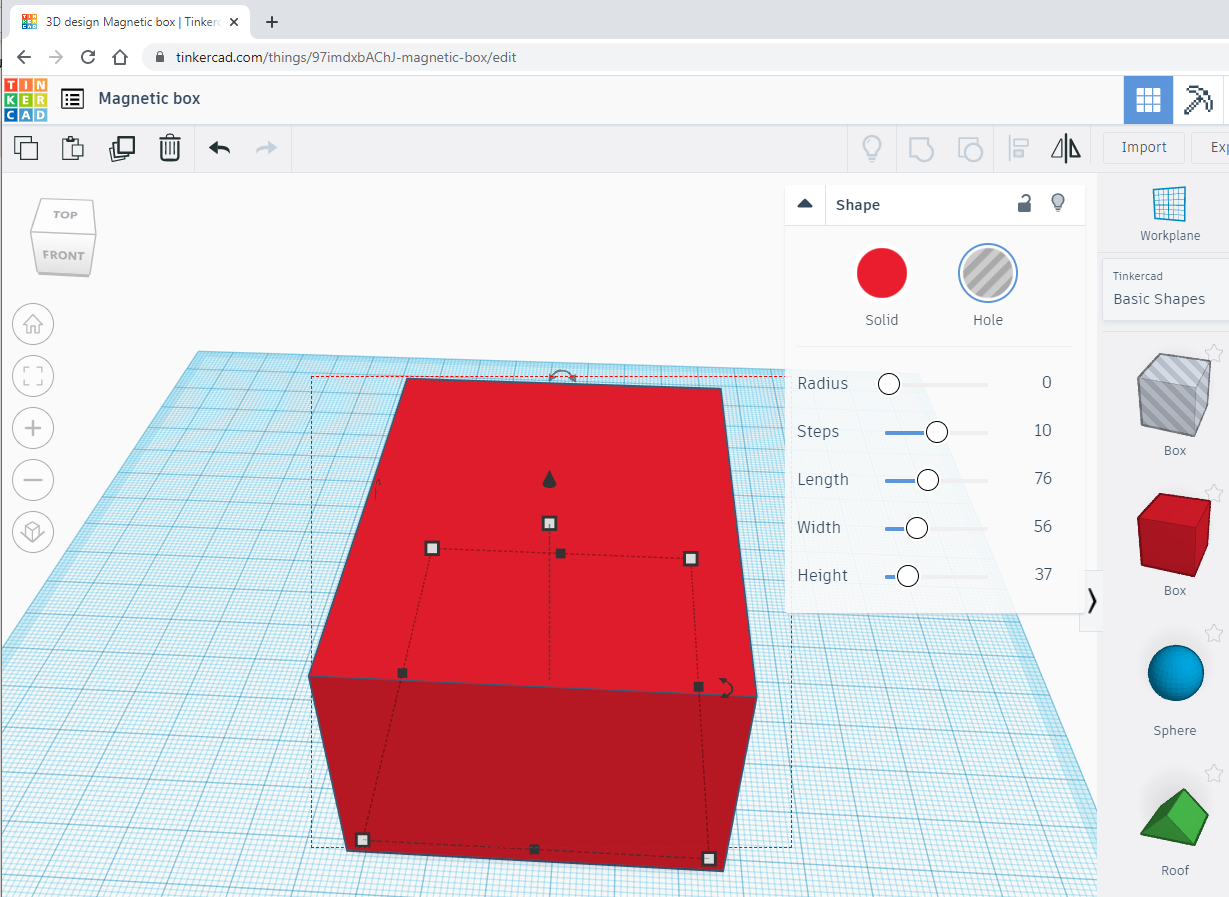Click the Length slider handle
The height and width of the screenshot is (897, 1229).
(927, 480)
